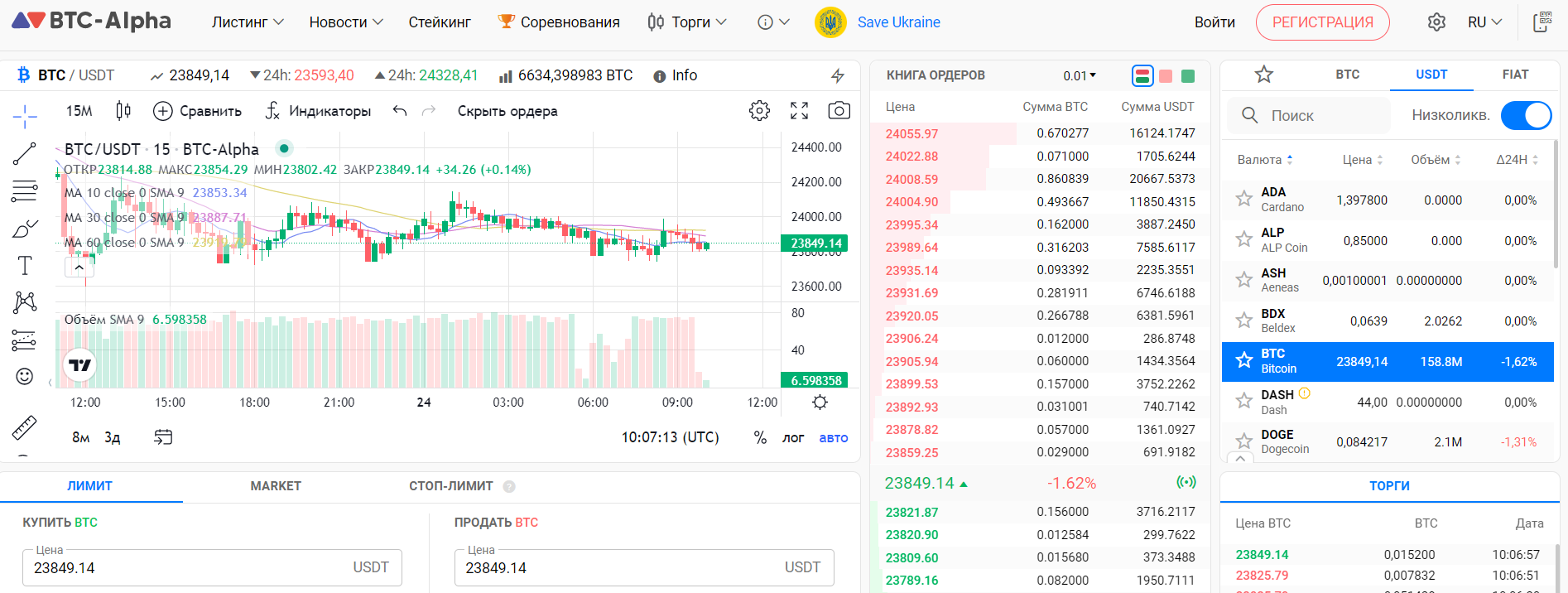Screen dimensions: 1568x593
Task: Toggle percent scale on chart
Action: pyautogui.click(x=760, y=437)
